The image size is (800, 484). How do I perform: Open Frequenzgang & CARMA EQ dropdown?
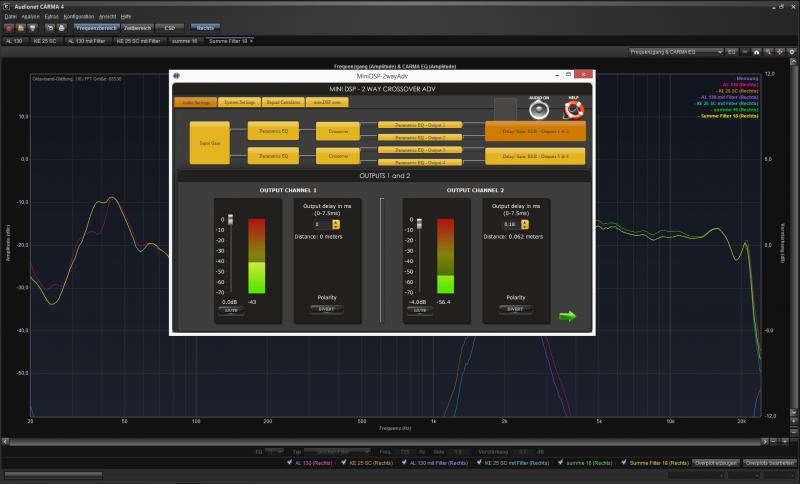(x=674, y=50)
